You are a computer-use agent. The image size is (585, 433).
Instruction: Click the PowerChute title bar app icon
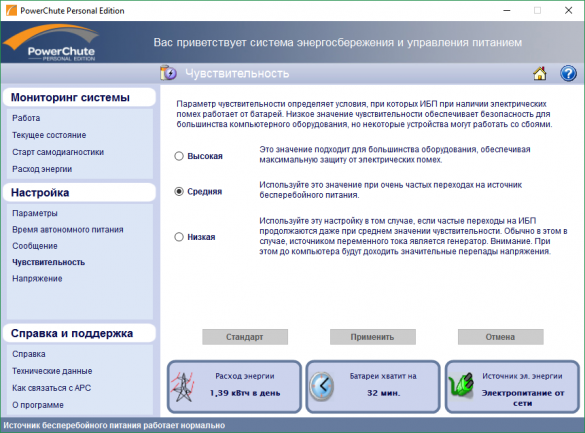11,10
